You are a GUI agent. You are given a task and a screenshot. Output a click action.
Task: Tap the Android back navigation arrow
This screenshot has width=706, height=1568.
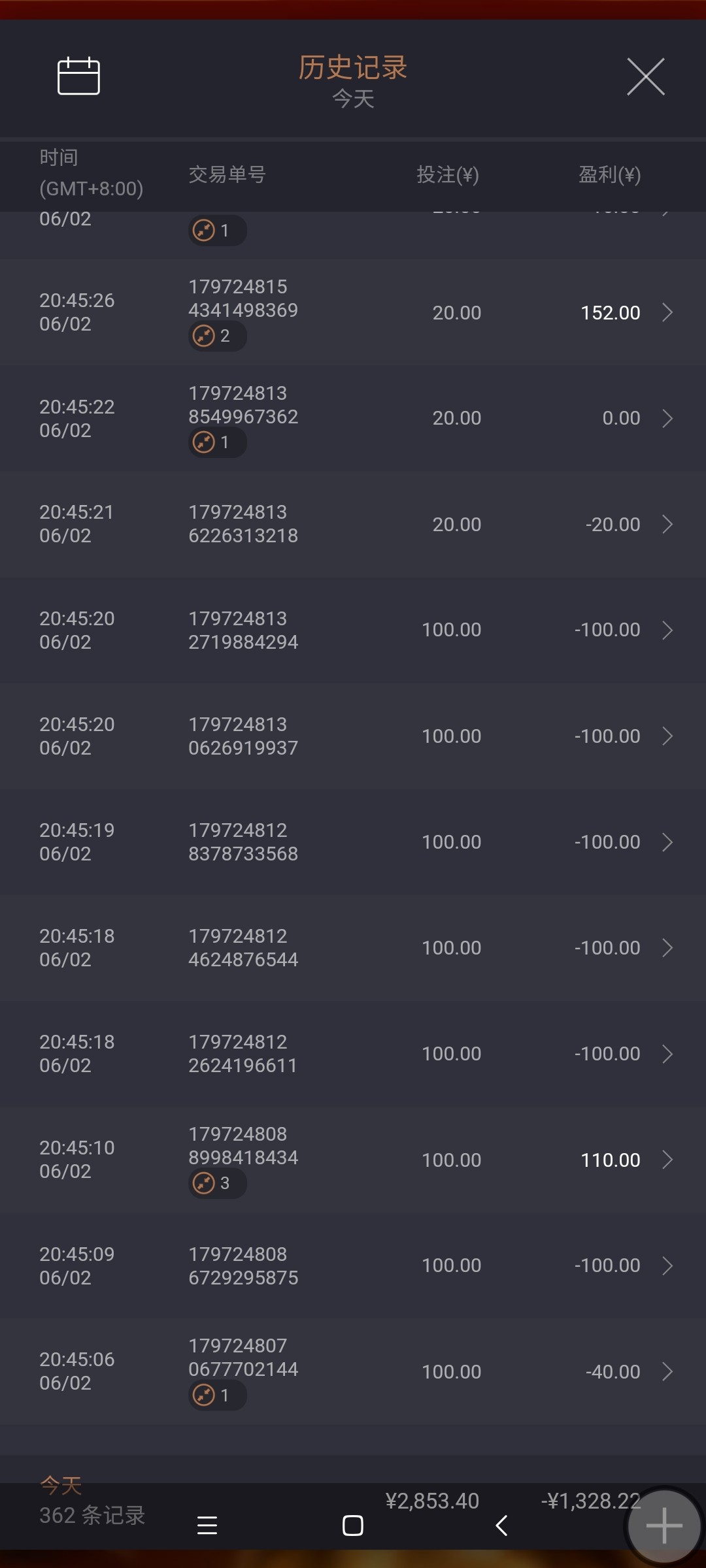coord(501,1526)
